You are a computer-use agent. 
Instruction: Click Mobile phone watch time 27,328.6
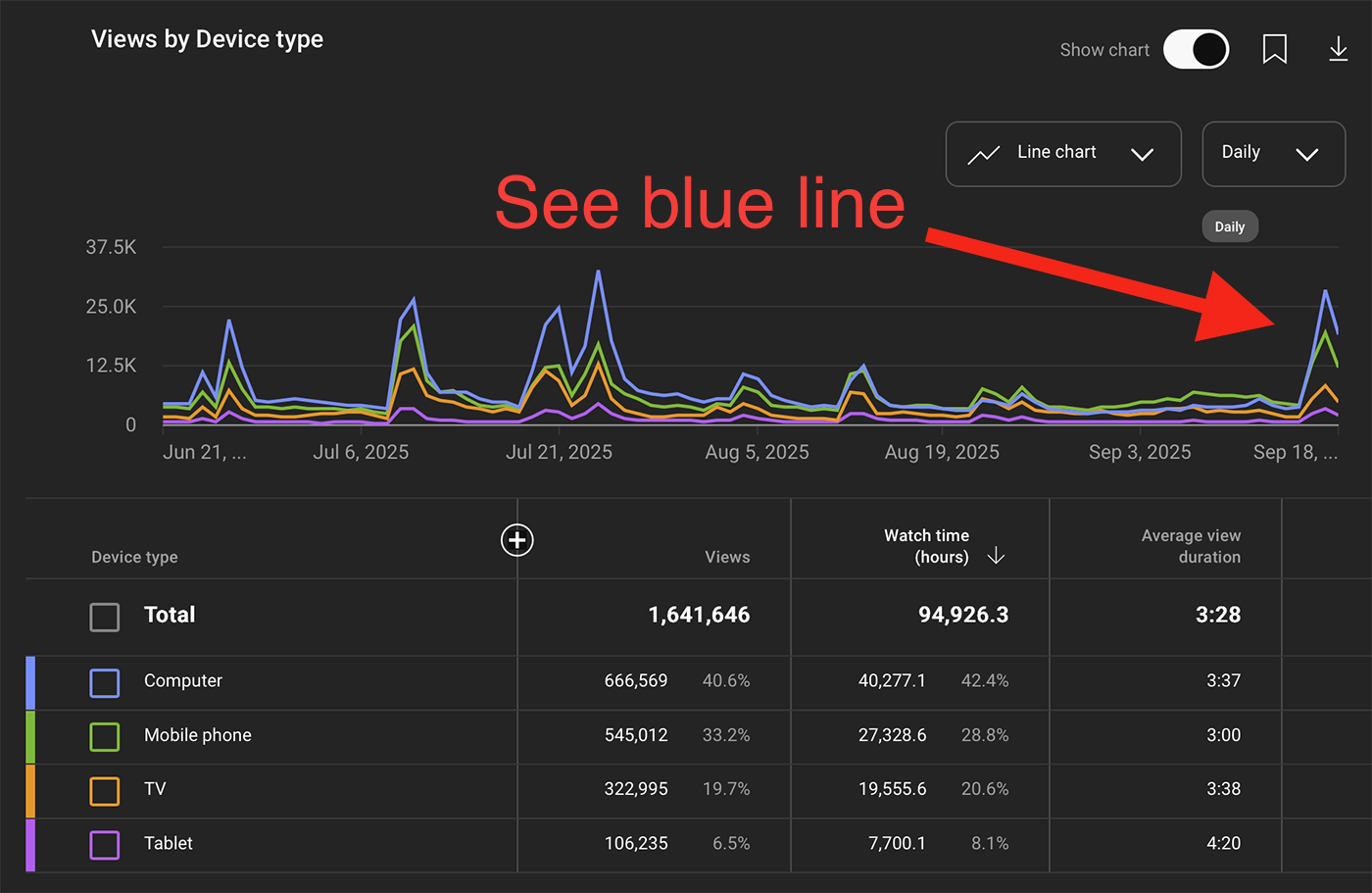point(892,735)
